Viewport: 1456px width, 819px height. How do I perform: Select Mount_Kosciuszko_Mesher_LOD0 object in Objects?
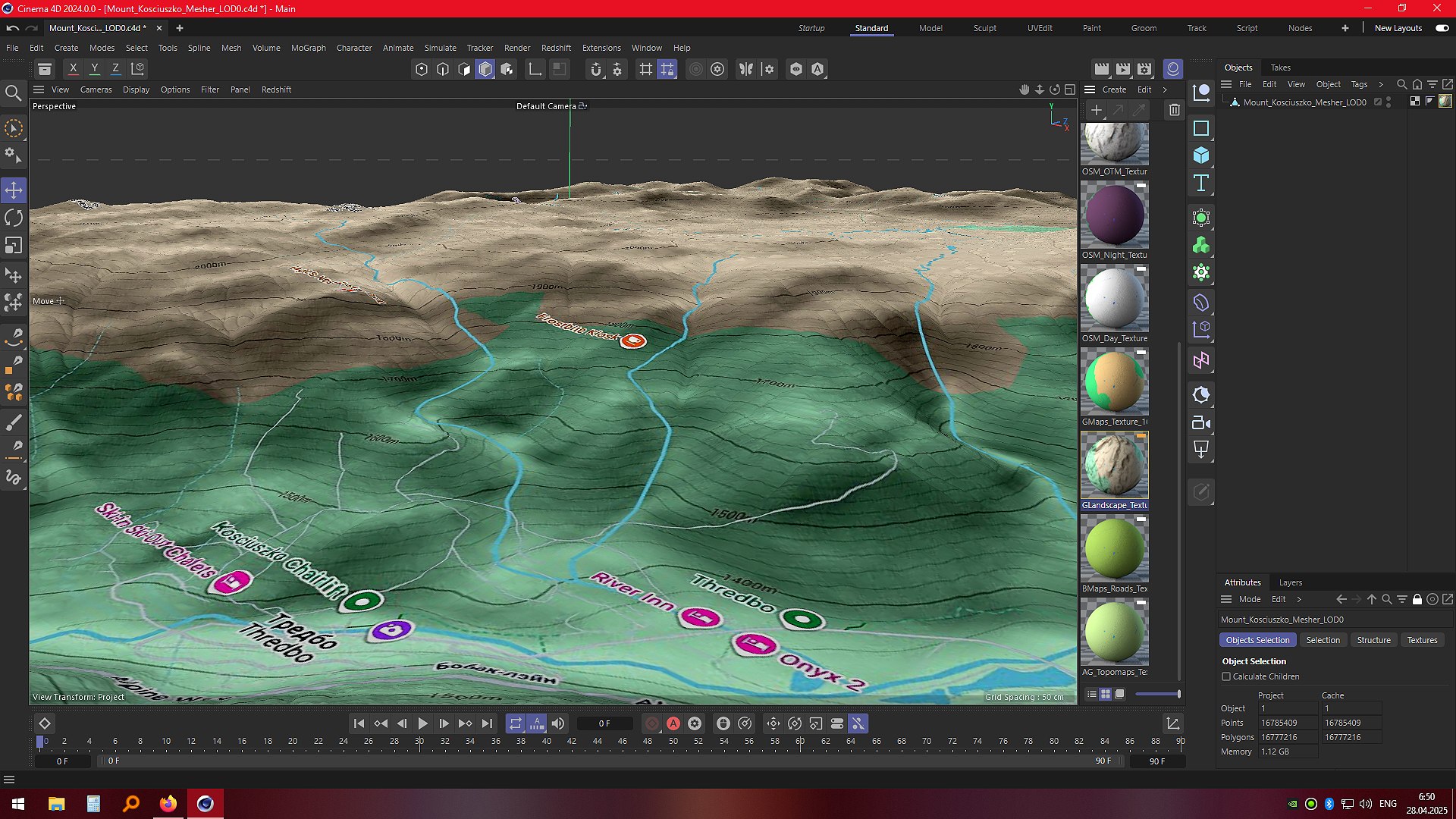click(1304, 102)
